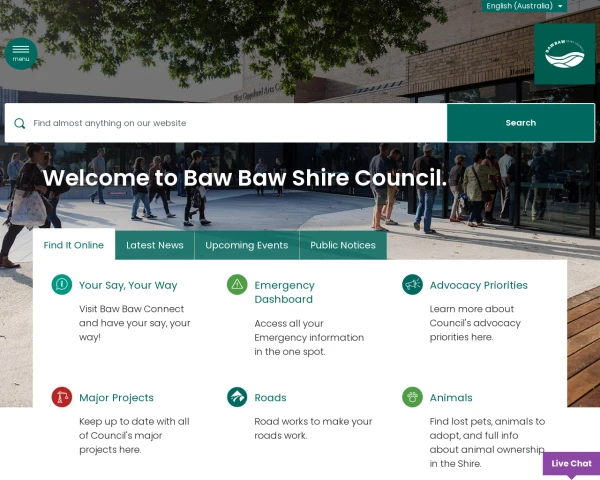Click the 'Welcome to Baw Baw Shire Council.' heading

coord(245,178)
